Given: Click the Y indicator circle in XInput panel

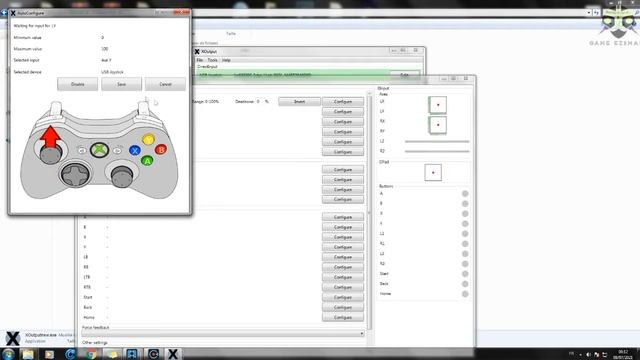Looking at the screenshot, I should pos(465,224).
